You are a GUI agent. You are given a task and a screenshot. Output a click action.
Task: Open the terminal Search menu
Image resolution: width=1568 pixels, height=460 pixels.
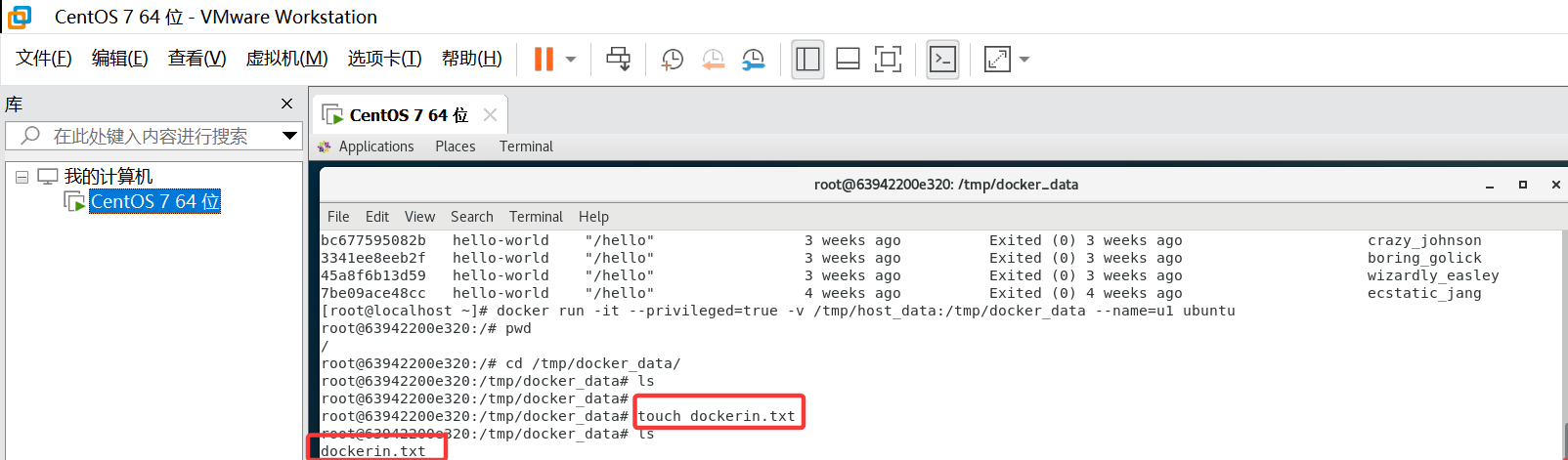point(472,217)
